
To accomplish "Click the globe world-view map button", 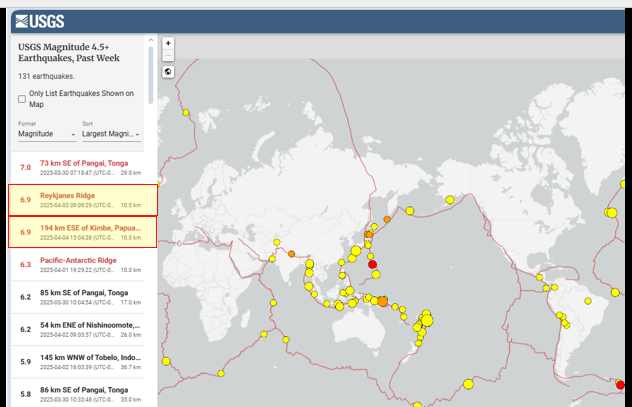I will pyautogui.click(x=168, y=72).
